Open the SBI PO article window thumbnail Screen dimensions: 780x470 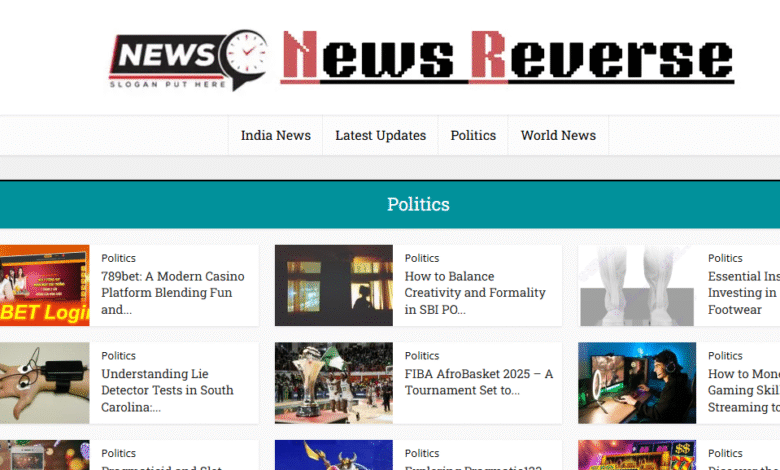(x=334, y=286)
